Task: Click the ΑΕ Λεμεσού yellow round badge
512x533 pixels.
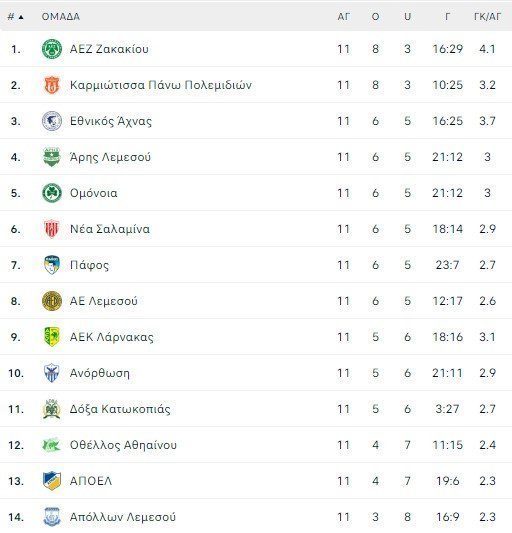Action: click(x=52, y=301)
